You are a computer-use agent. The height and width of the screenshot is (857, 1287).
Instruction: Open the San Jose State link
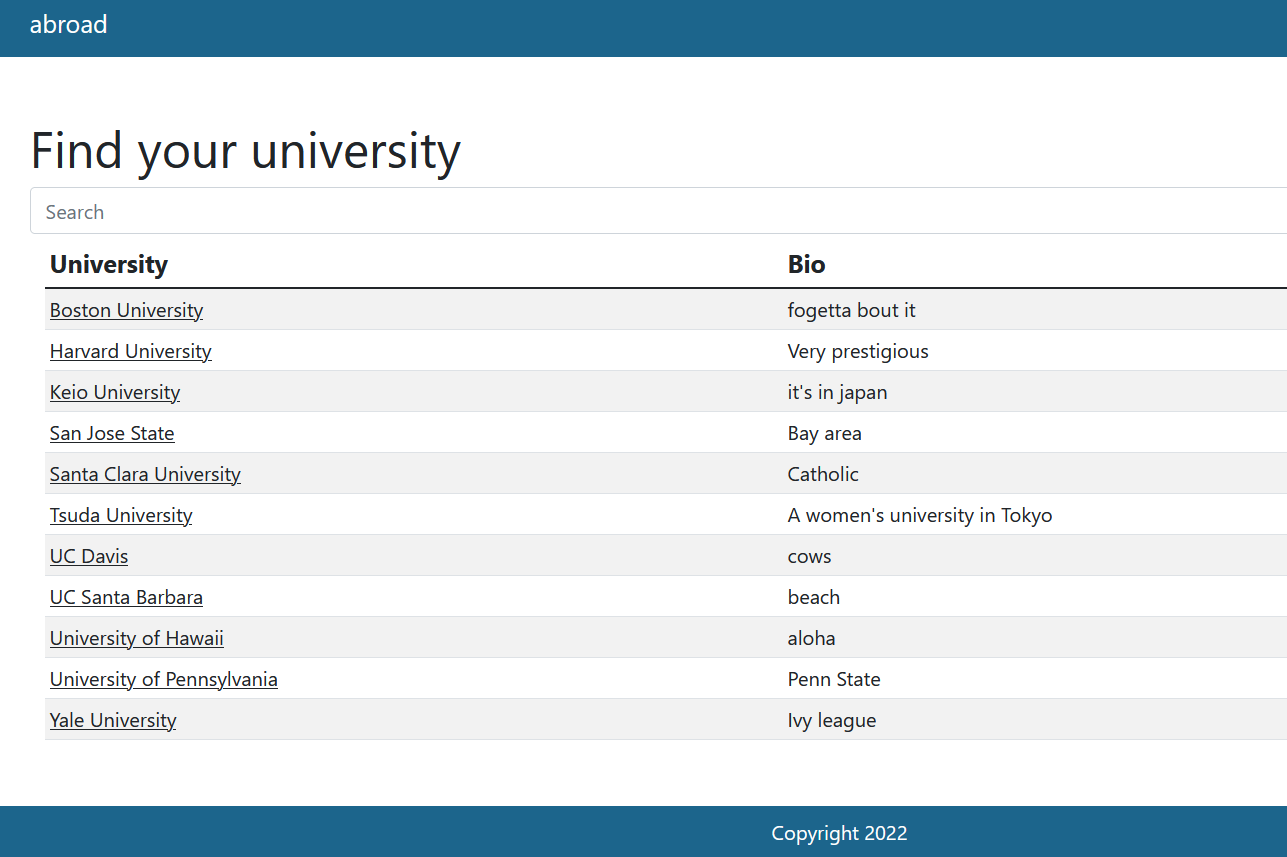tap(112, 433)
